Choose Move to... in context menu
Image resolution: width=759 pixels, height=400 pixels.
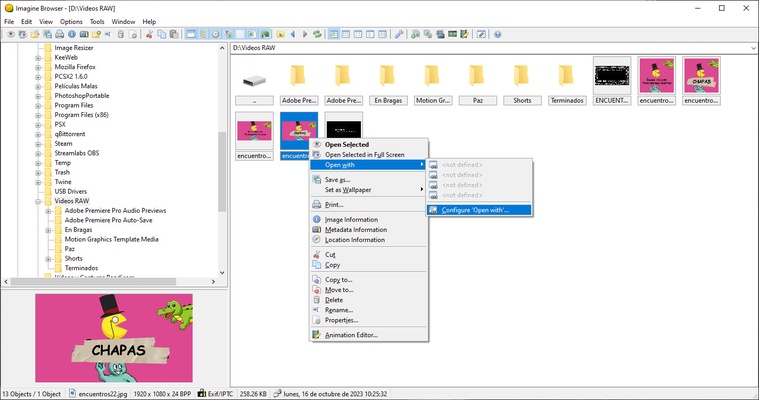pos(369,290)
